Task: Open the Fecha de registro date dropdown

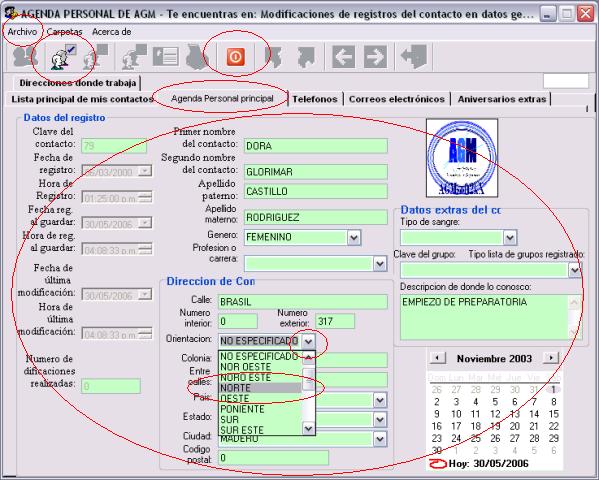Action: click(x=145, y=171)
